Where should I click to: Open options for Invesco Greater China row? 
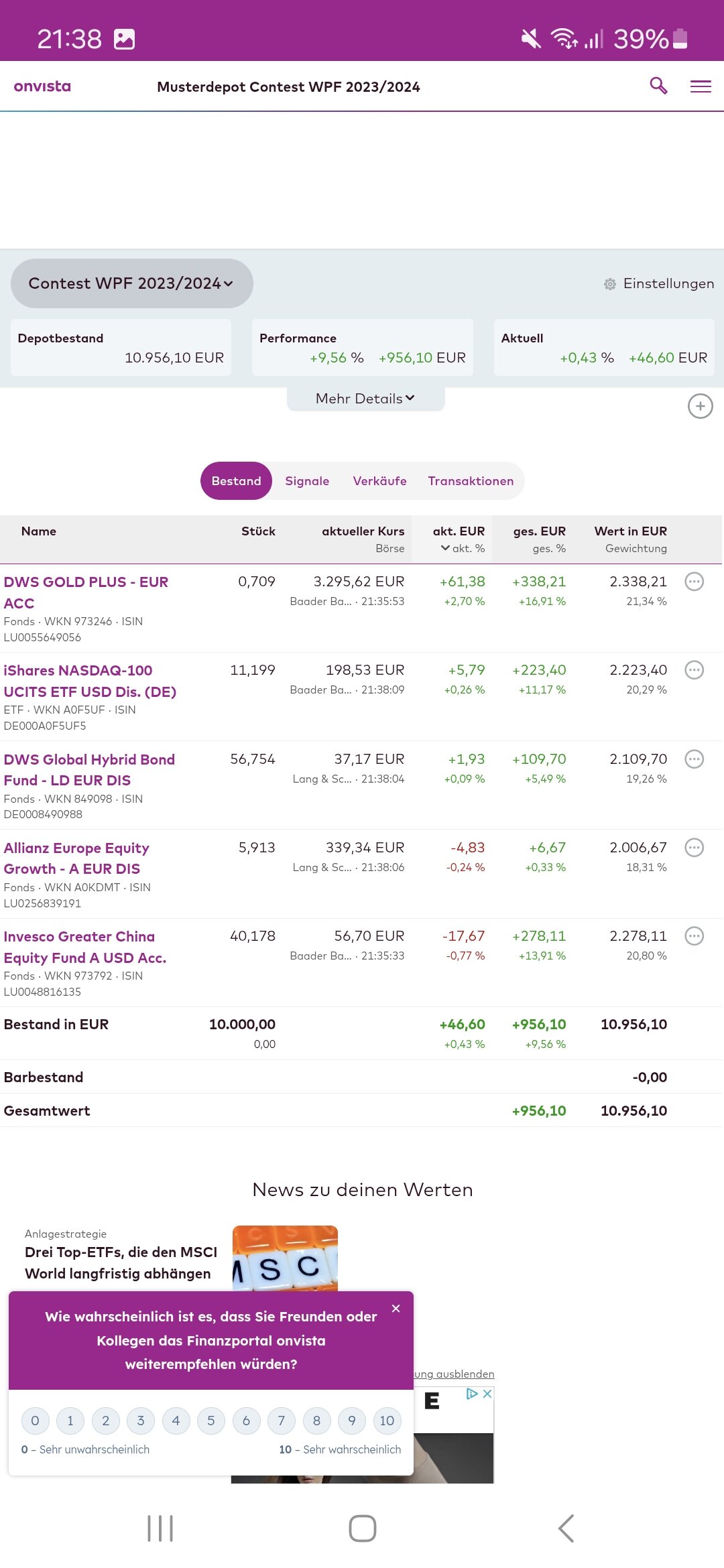(x=694, y=936)
